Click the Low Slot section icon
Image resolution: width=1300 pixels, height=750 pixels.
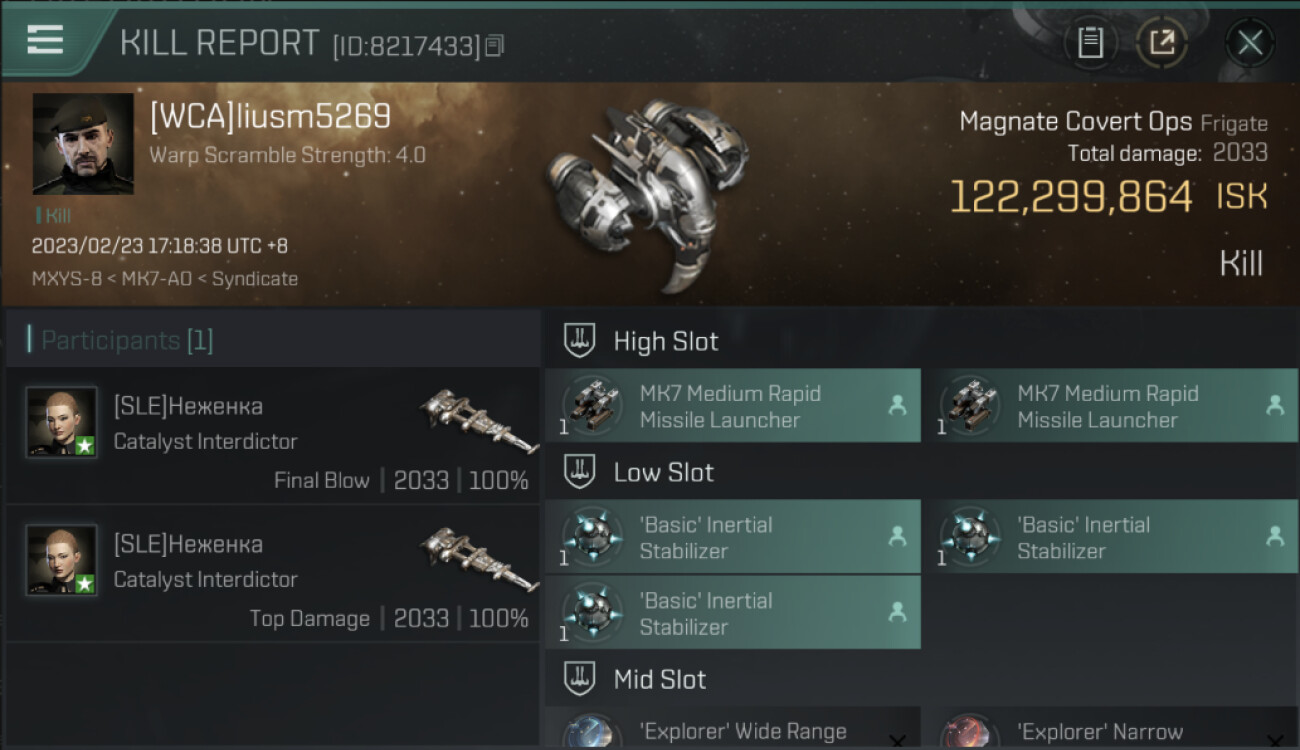click(580, 472)
